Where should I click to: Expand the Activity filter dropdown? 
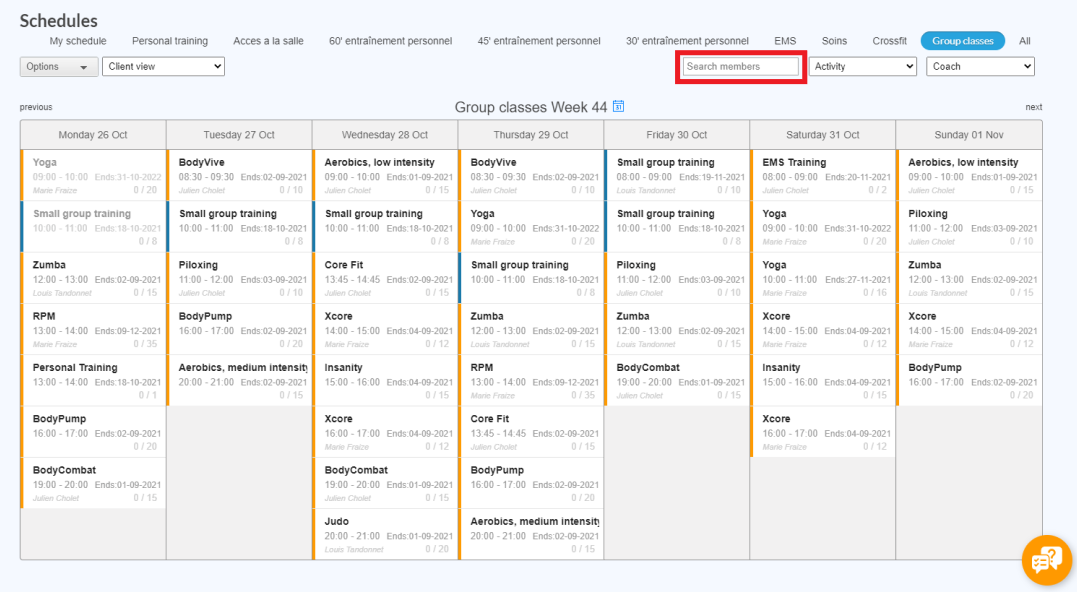click(862, 67)
